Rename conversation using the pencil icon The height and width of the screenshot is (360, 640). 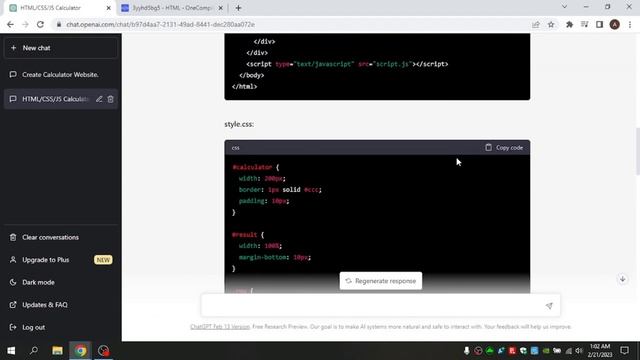tap(99, 99)
